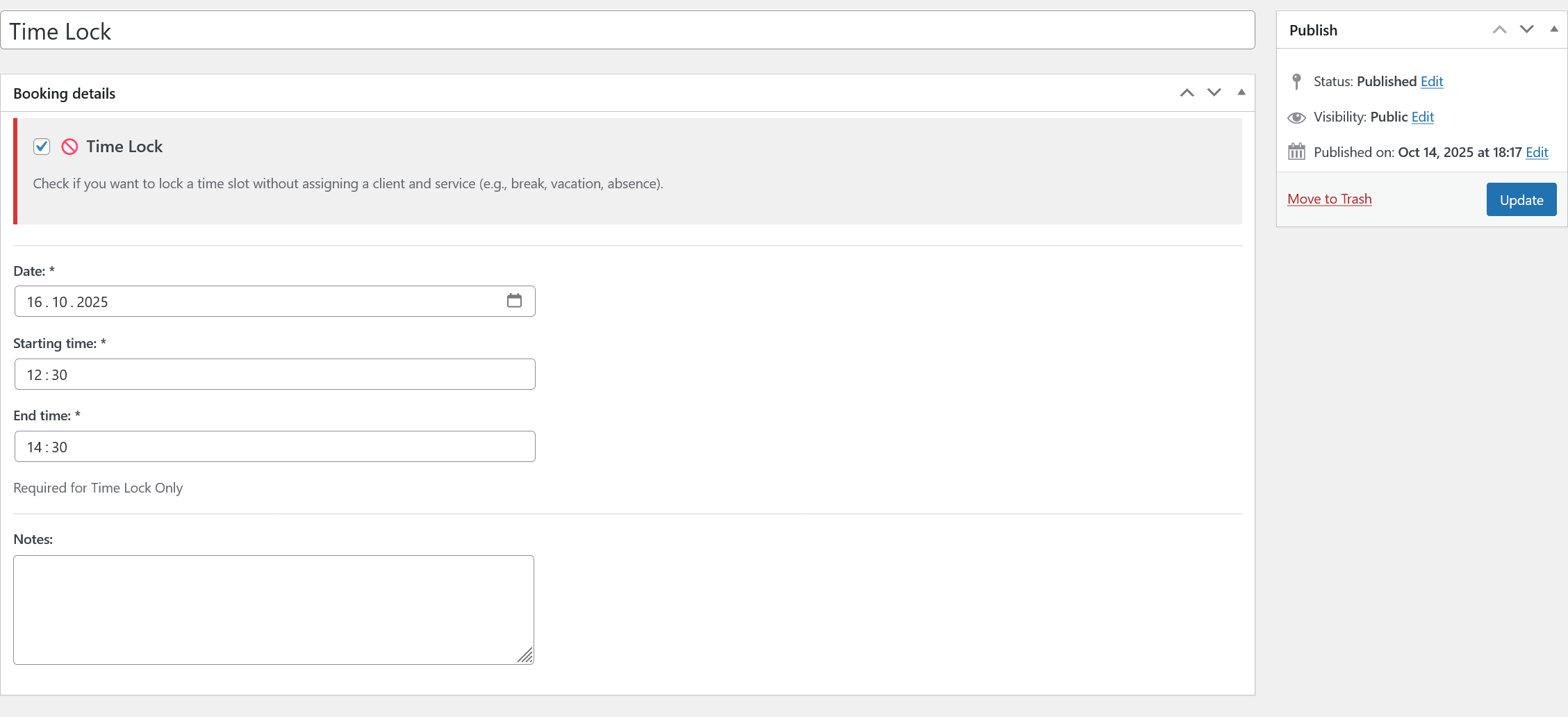
Task: Click the published date calendar icon
Action: [x=1296, y=152]
